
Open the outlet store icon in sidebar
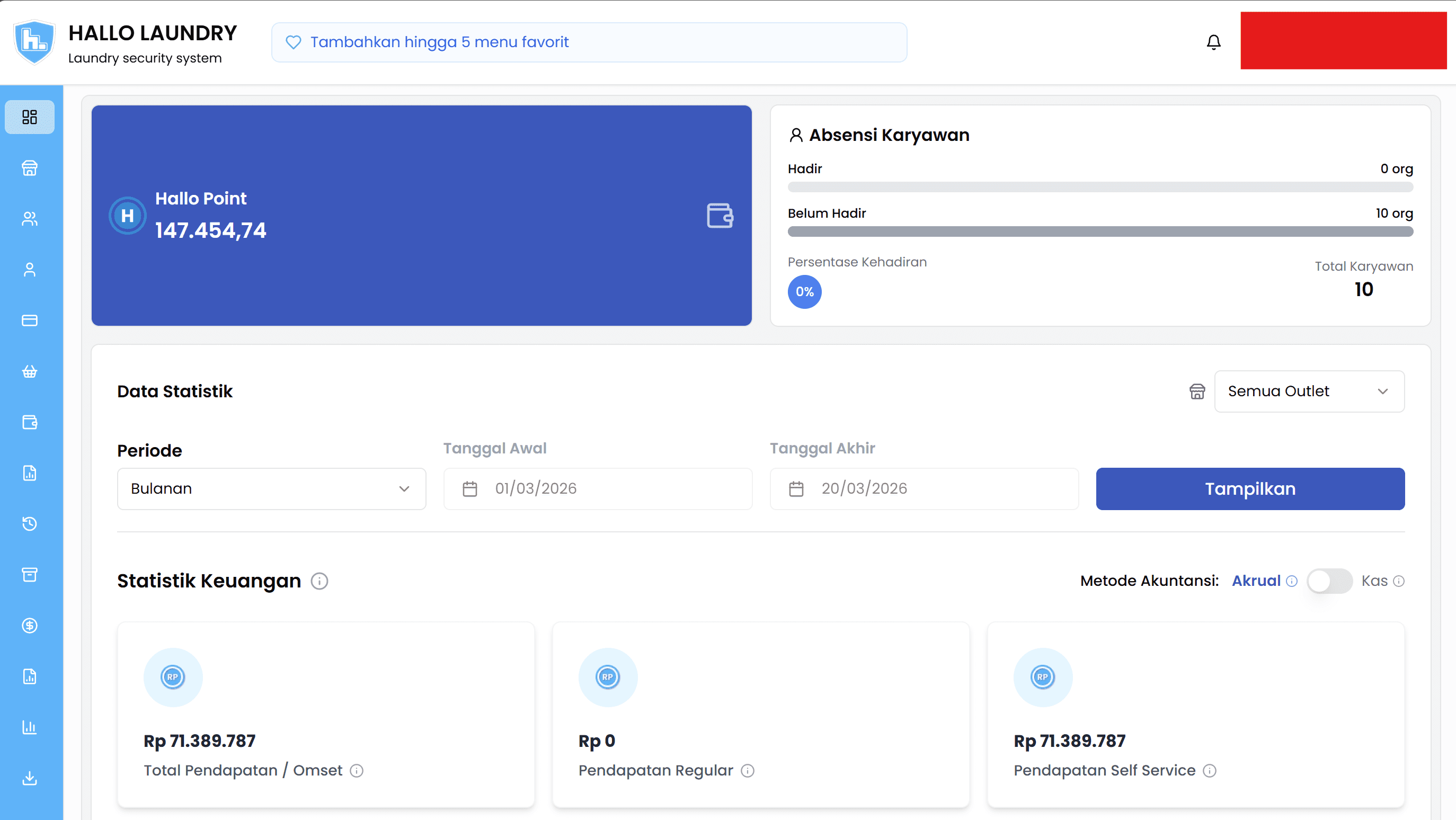(x=29, y=168)
